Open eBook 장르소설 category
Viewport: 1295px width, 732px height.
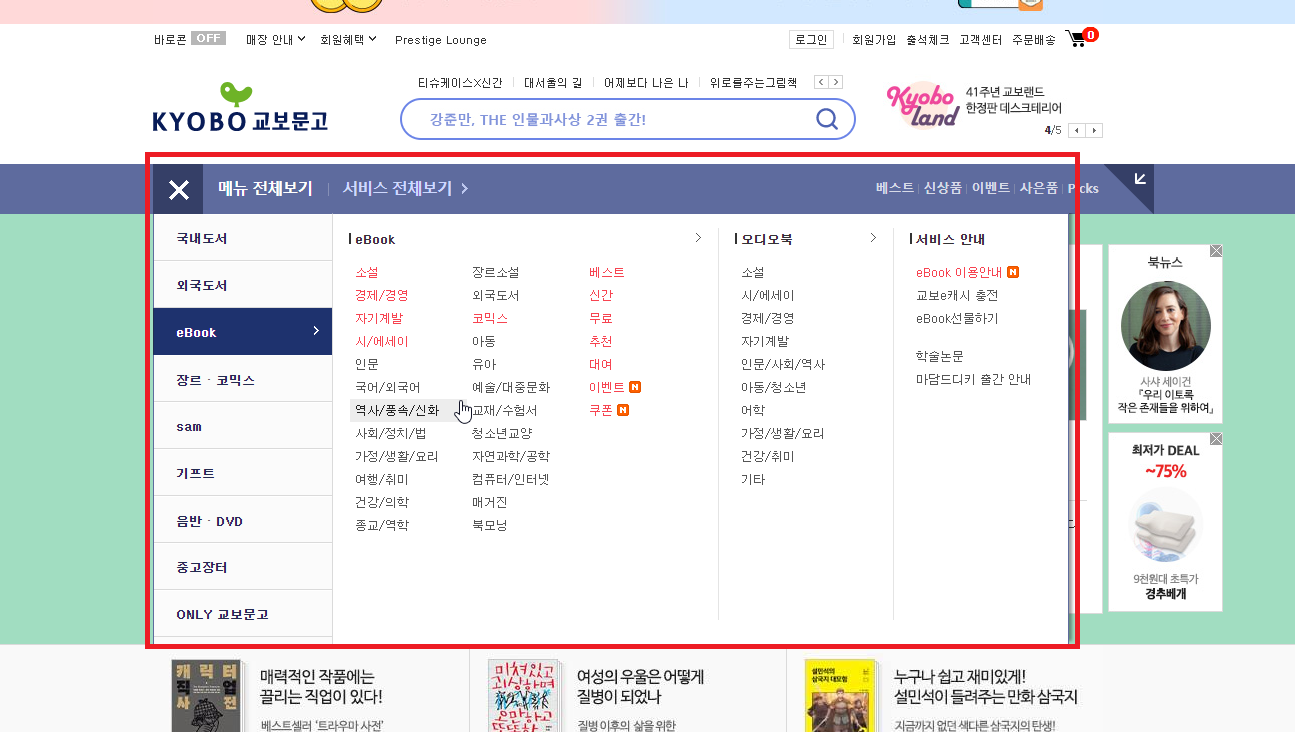point(496,272)
